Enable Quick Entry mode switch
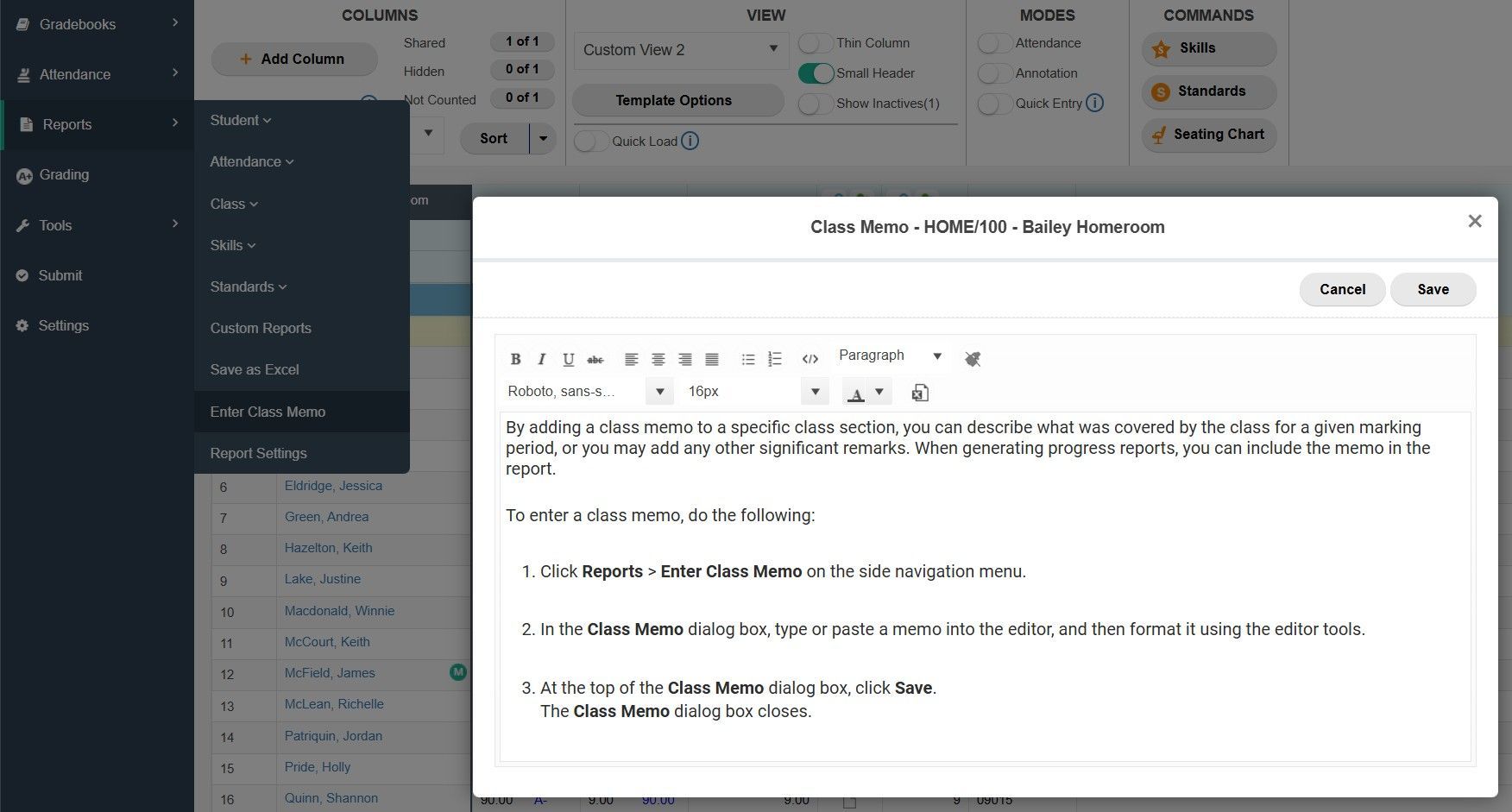 coord(995,104)
